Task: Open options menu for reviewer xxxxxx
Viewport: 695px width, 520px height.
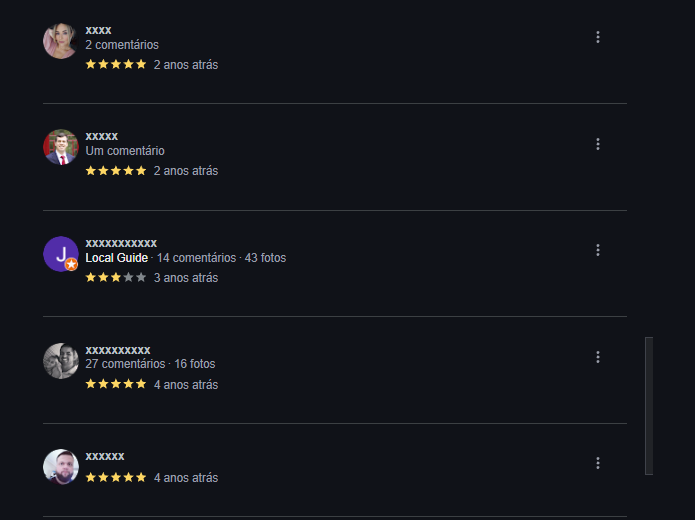Action: click(x=598, y=463)
